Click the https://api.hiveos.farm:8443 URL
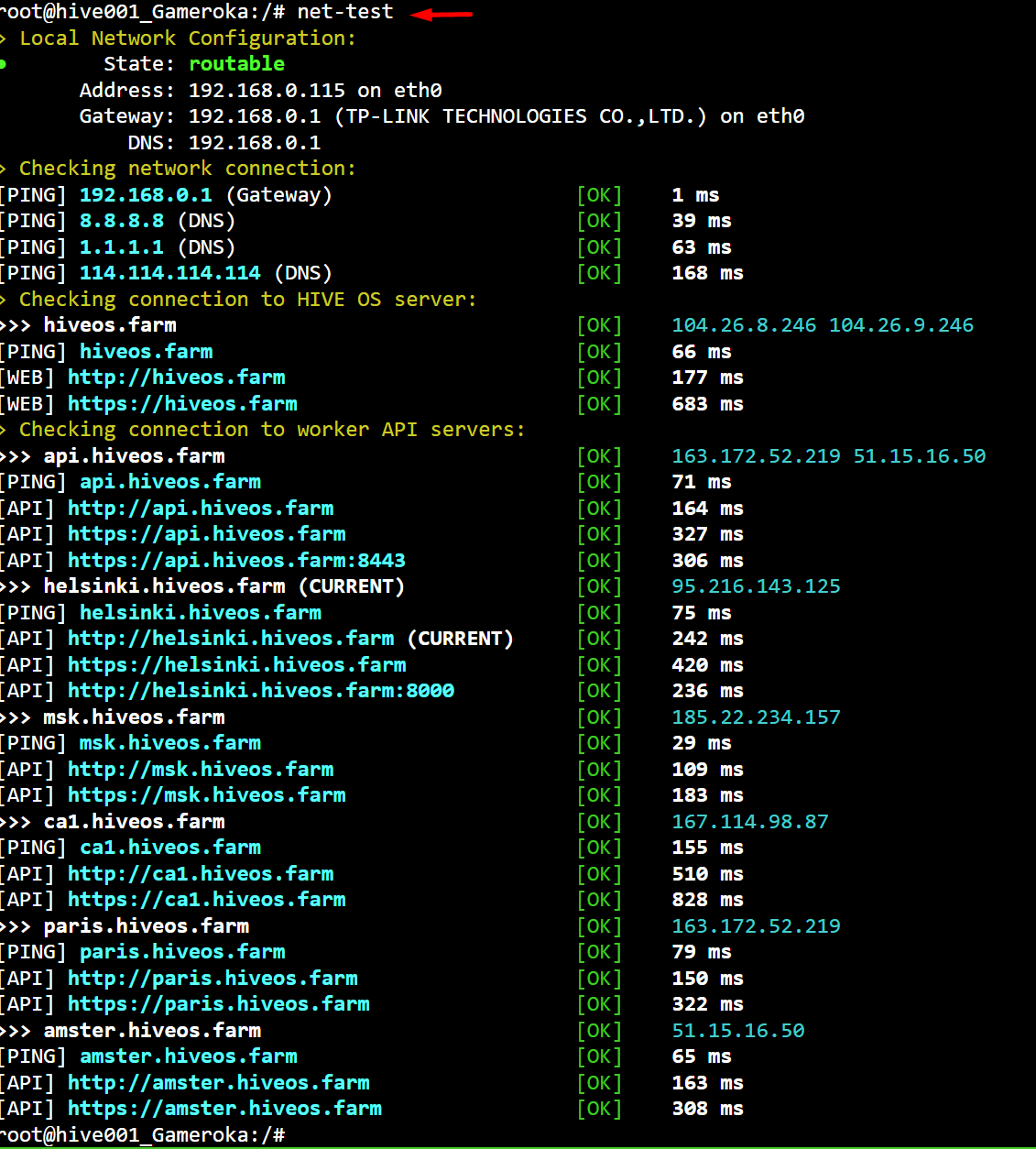Screen dimensions: 1036x1149 (x=236, y=561)
